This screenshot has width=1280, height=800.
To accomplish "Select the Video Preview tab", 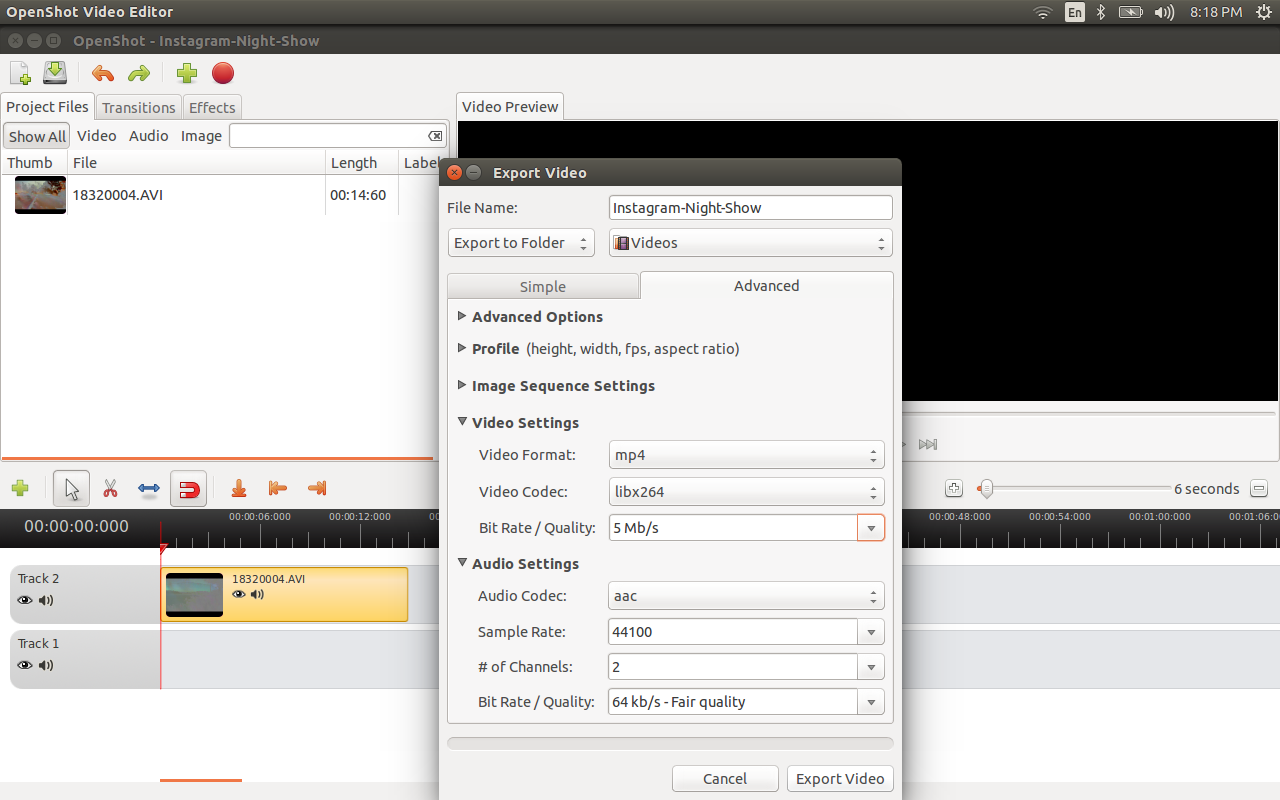I will (510, 107).
